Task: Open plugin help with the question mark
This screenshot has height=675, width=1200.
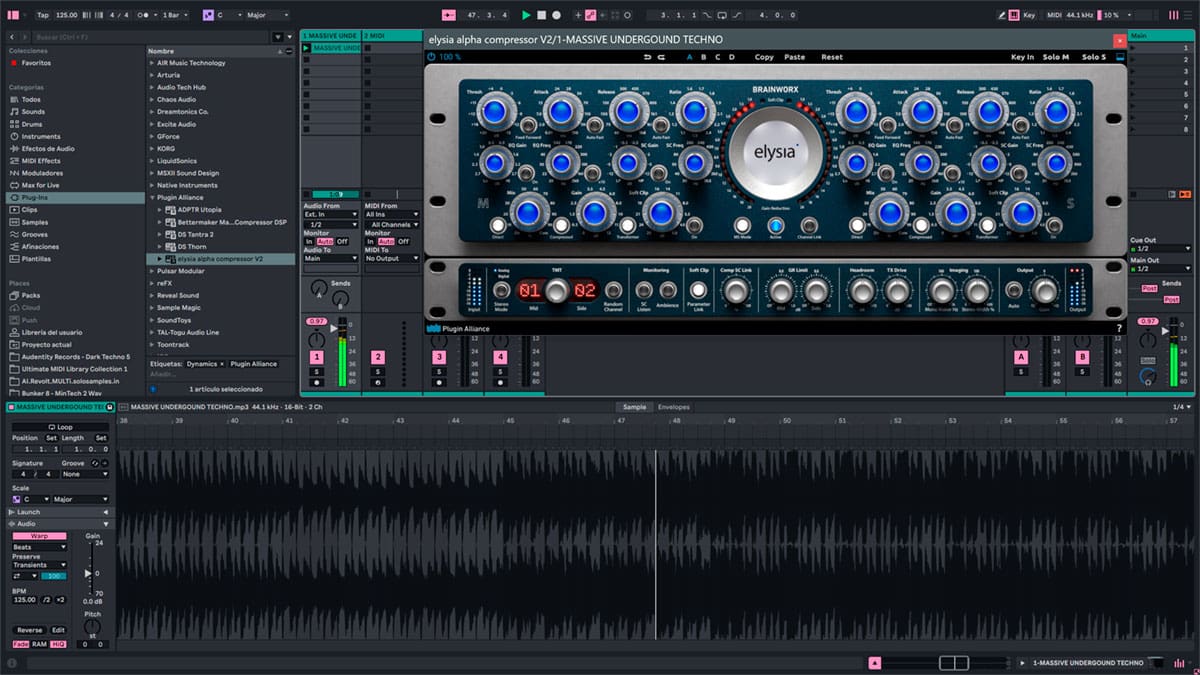Action: (x=1118, y=328)
